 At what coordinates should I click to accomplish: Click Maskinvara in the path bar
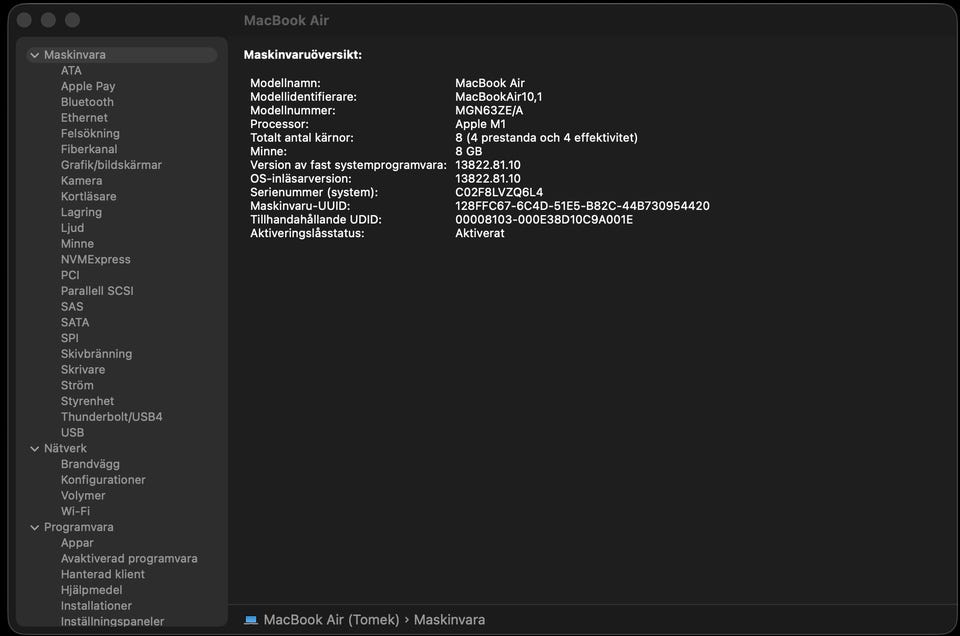tap(449, 619)
